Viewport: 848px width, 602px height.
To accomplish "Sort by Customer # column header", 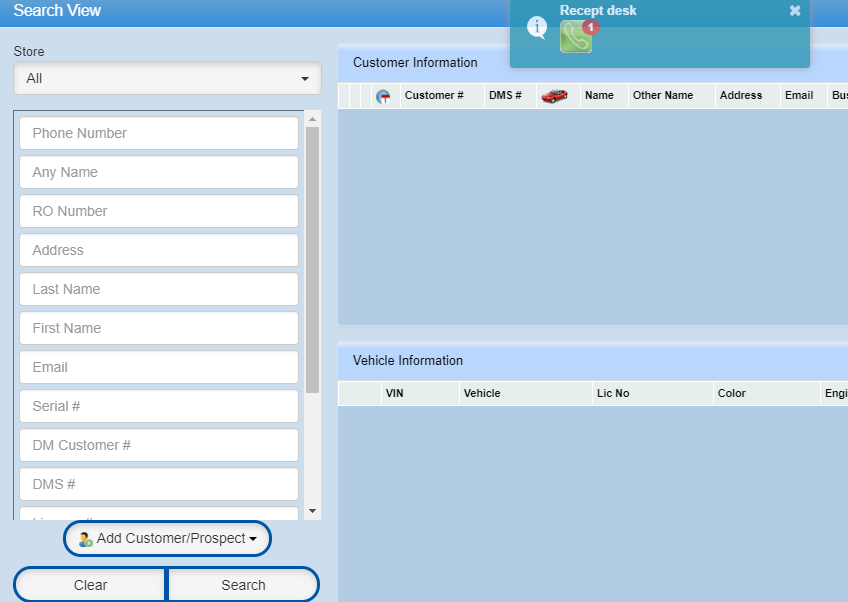I will point(434,96).
